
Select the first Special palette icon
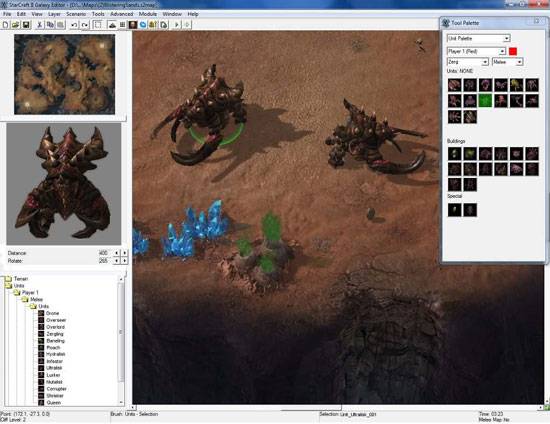pos(455,210)
